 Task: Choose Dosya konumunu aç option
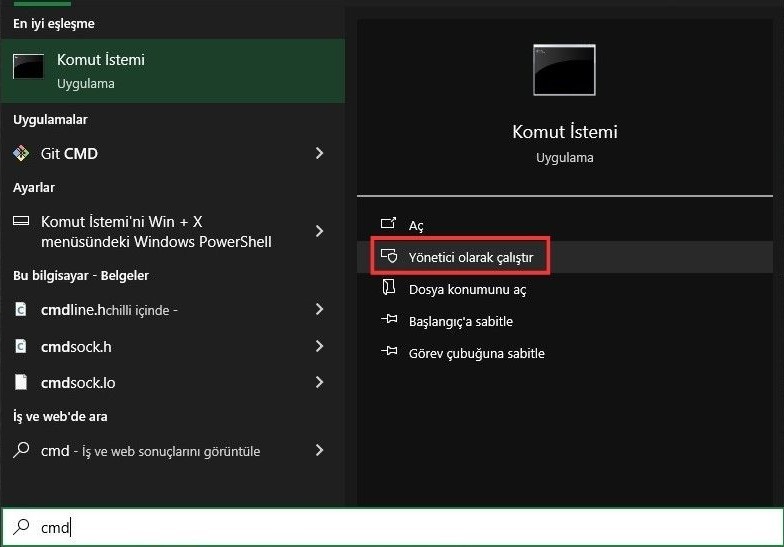pyautogui.click(x=467, y=289)
